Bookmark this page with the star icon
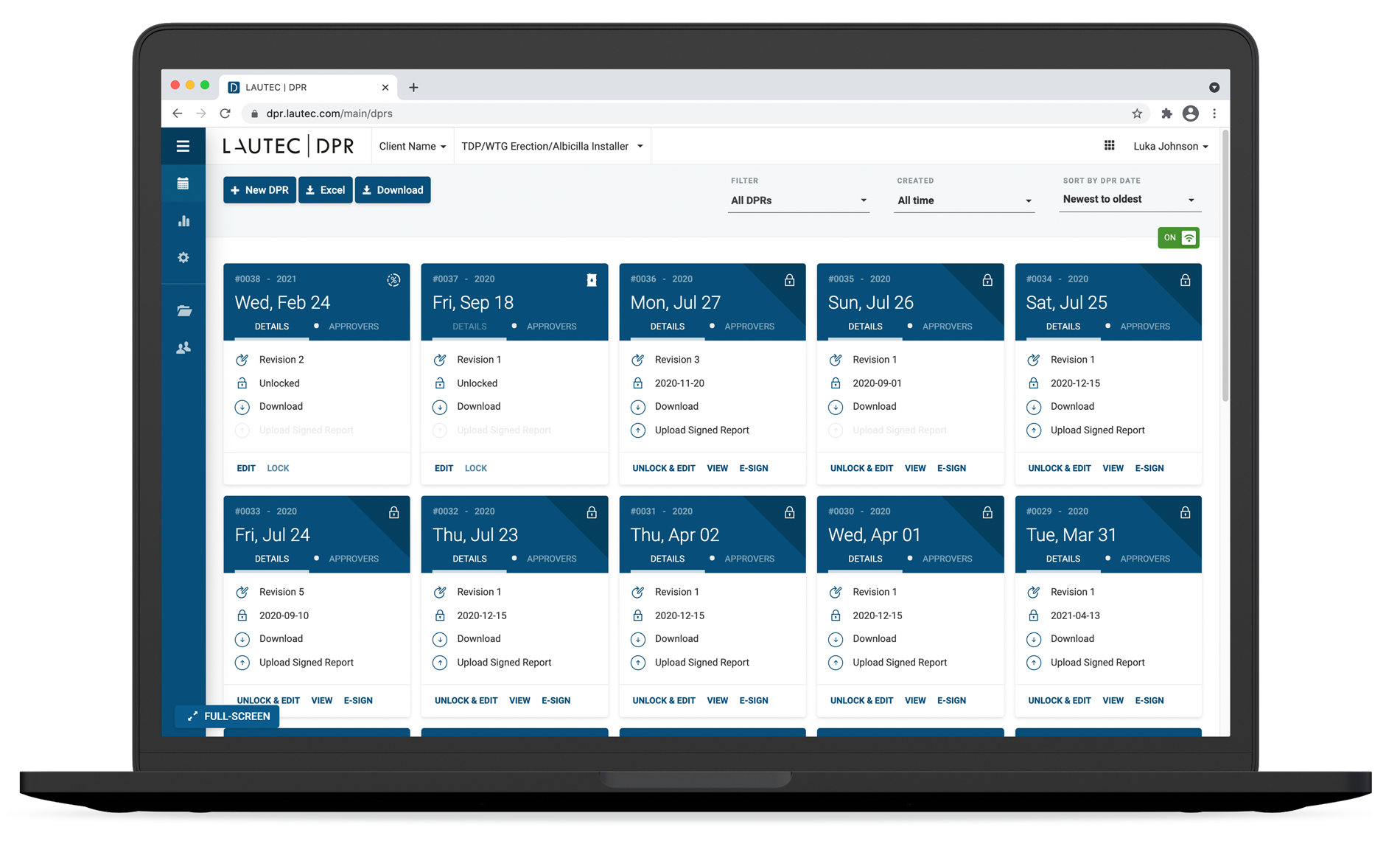The image size is (1400, 855). [1137, 114]
